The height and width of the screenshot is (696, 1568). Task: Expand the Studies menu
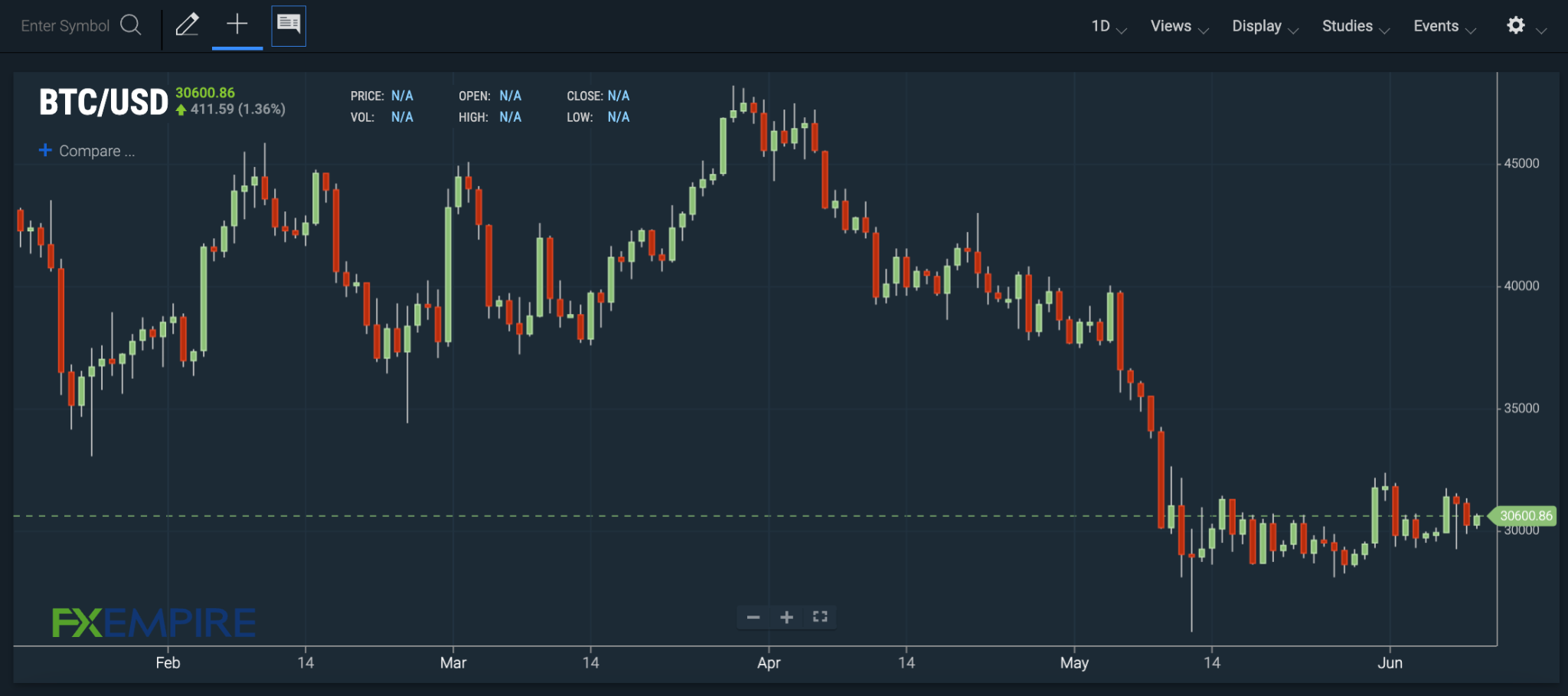click(1355, 27)
